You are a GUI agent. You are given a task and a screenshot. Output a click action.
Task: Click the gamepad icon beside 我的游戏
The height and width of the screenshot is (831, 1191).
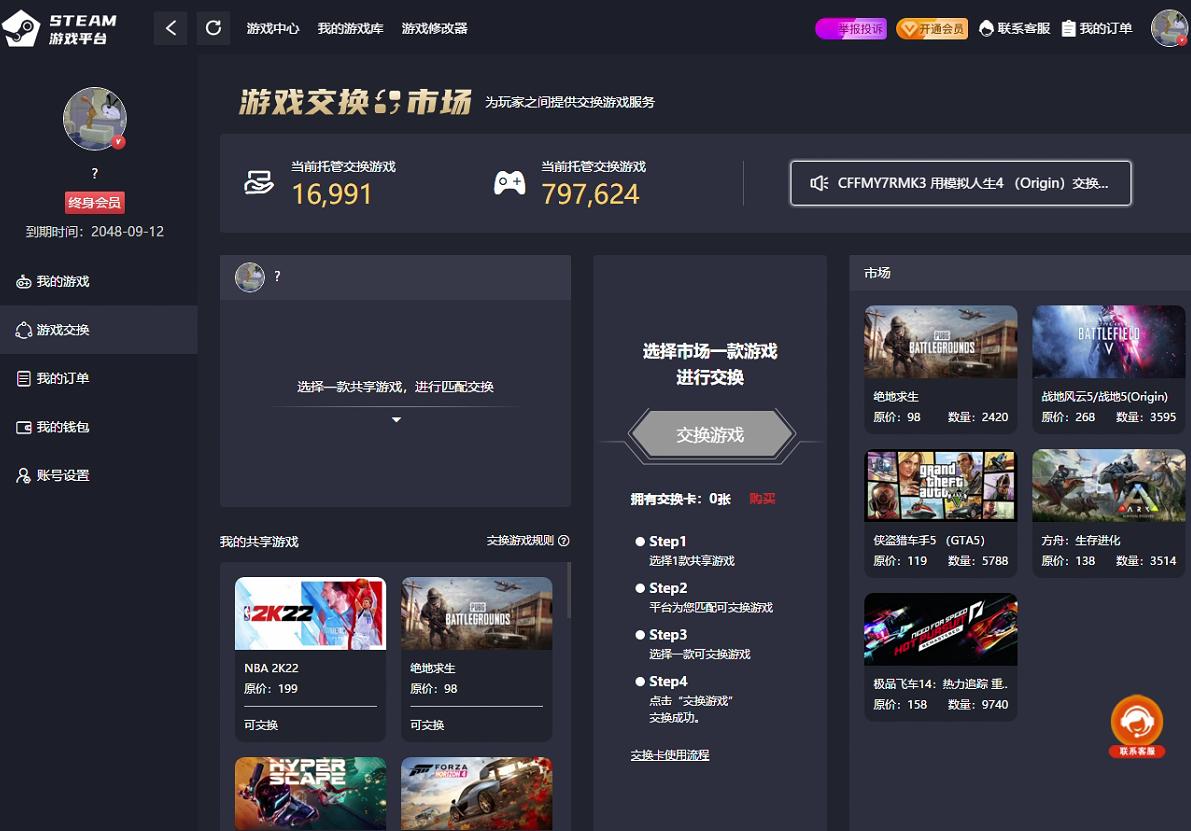(x=24, y=282)
